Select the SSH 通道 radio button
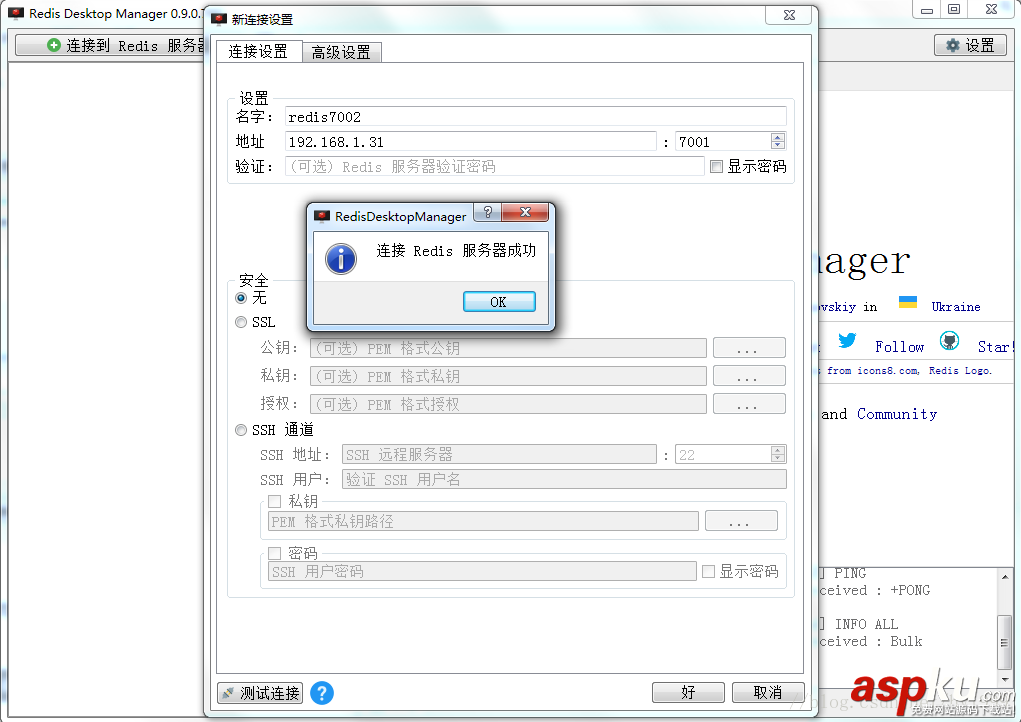This screenshot has height=722, width=1021. [241, 430]
